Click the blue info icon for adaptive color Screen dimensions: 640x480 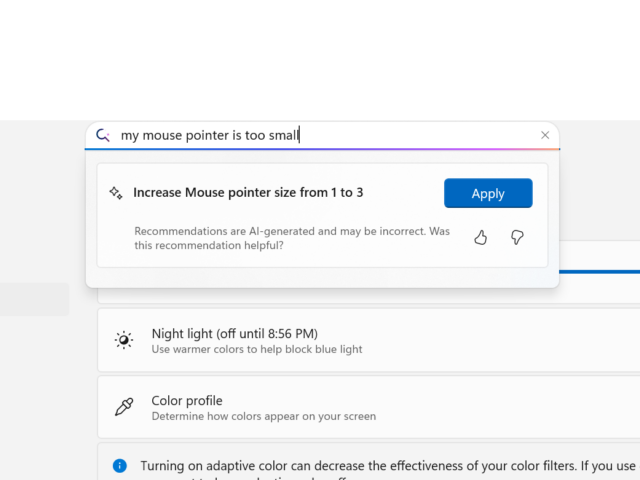(120, 465)
